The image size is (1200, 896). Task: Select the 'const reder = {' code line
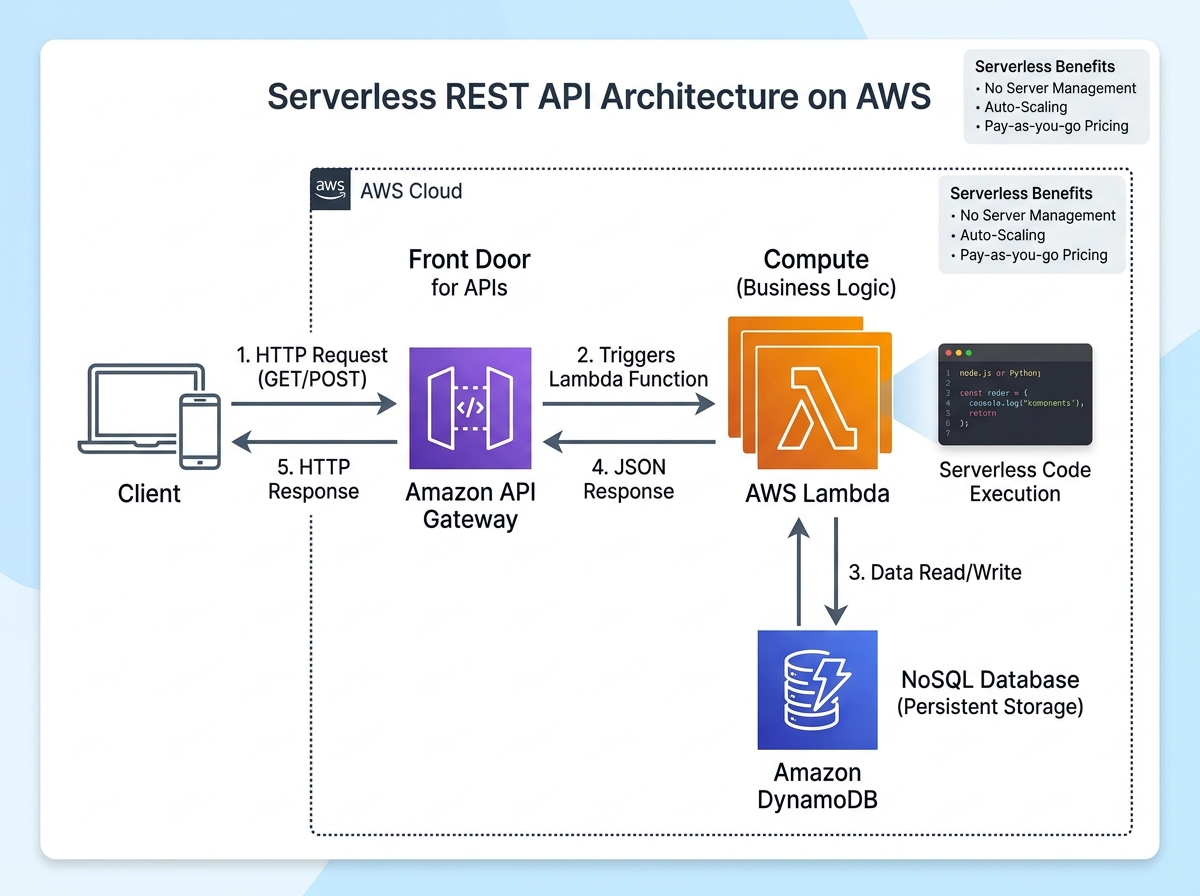[x=992, y=392]
